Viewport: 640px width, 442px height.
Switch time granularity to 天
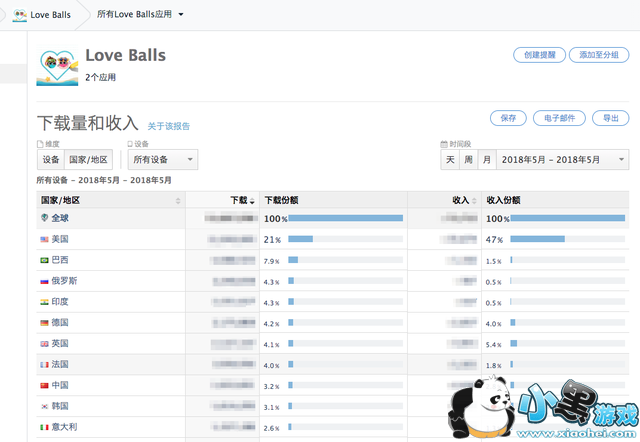(450, 160)
